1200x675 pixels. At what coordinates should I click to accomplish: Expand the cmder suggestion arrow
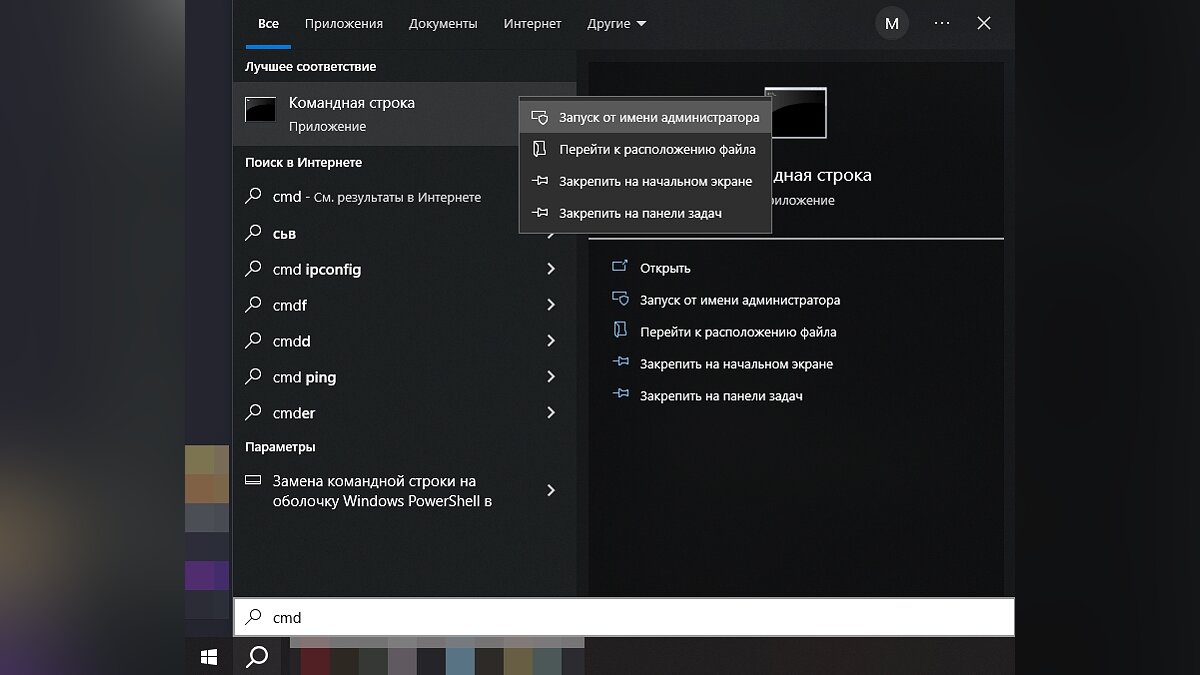click(x=550, y=413)
